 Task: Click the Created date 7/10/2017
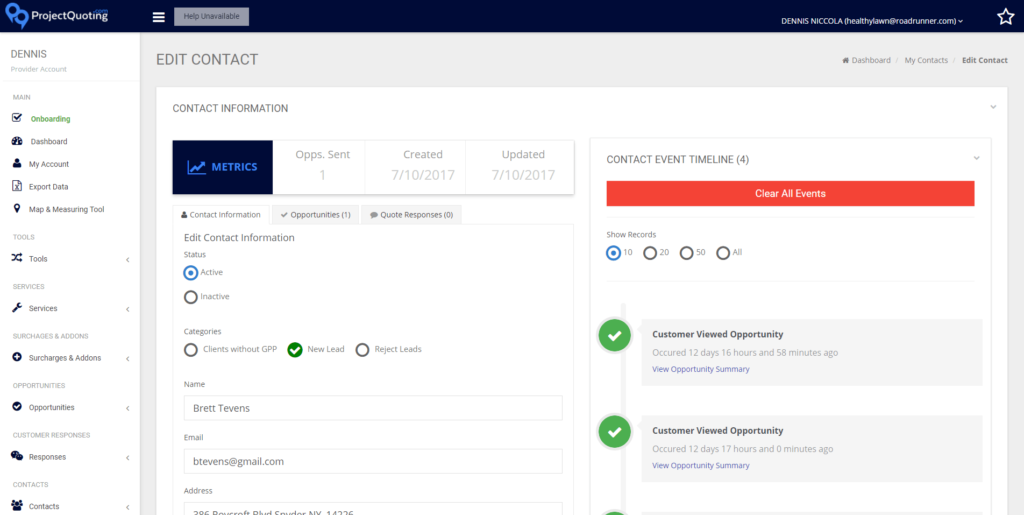pyautogui.click(x=423, y=175)
